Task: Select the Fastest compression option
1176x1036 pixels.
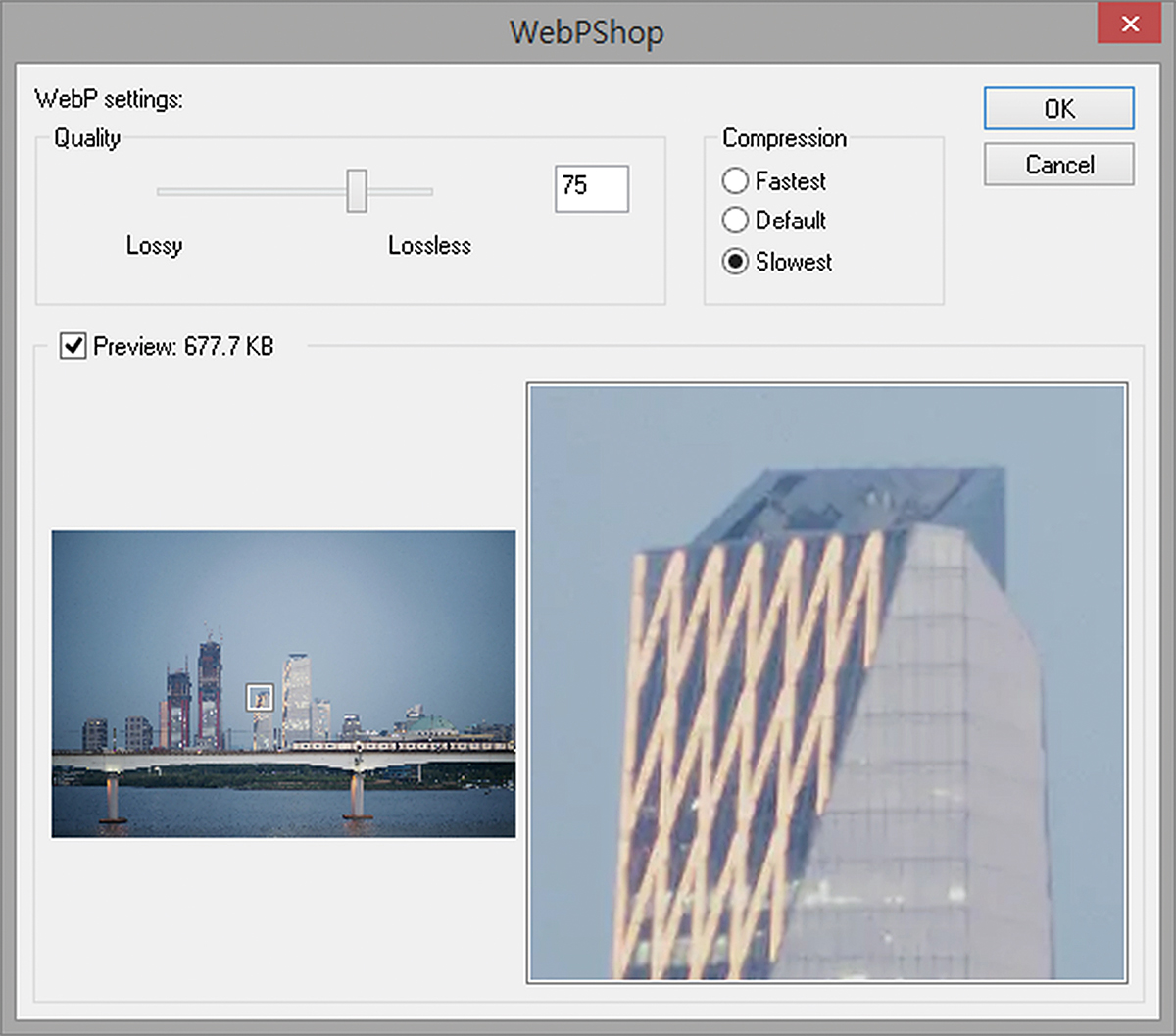Action: [735, 181]
